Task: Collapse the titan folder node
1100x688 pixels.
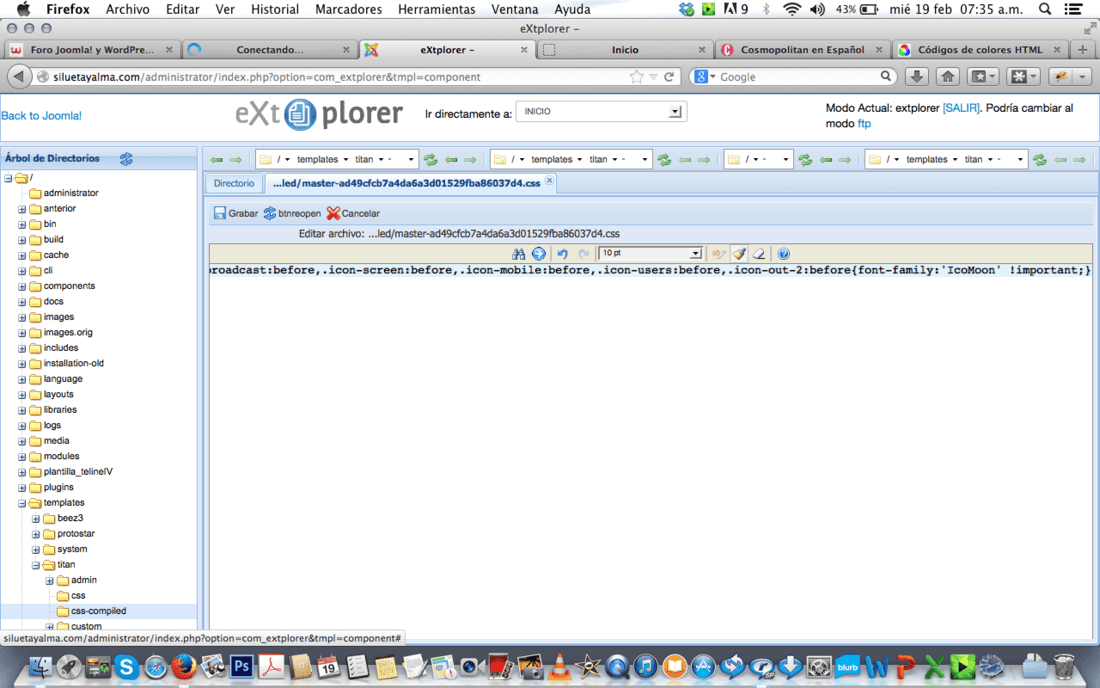Action: pyautogui.click(x=36, y=565)
